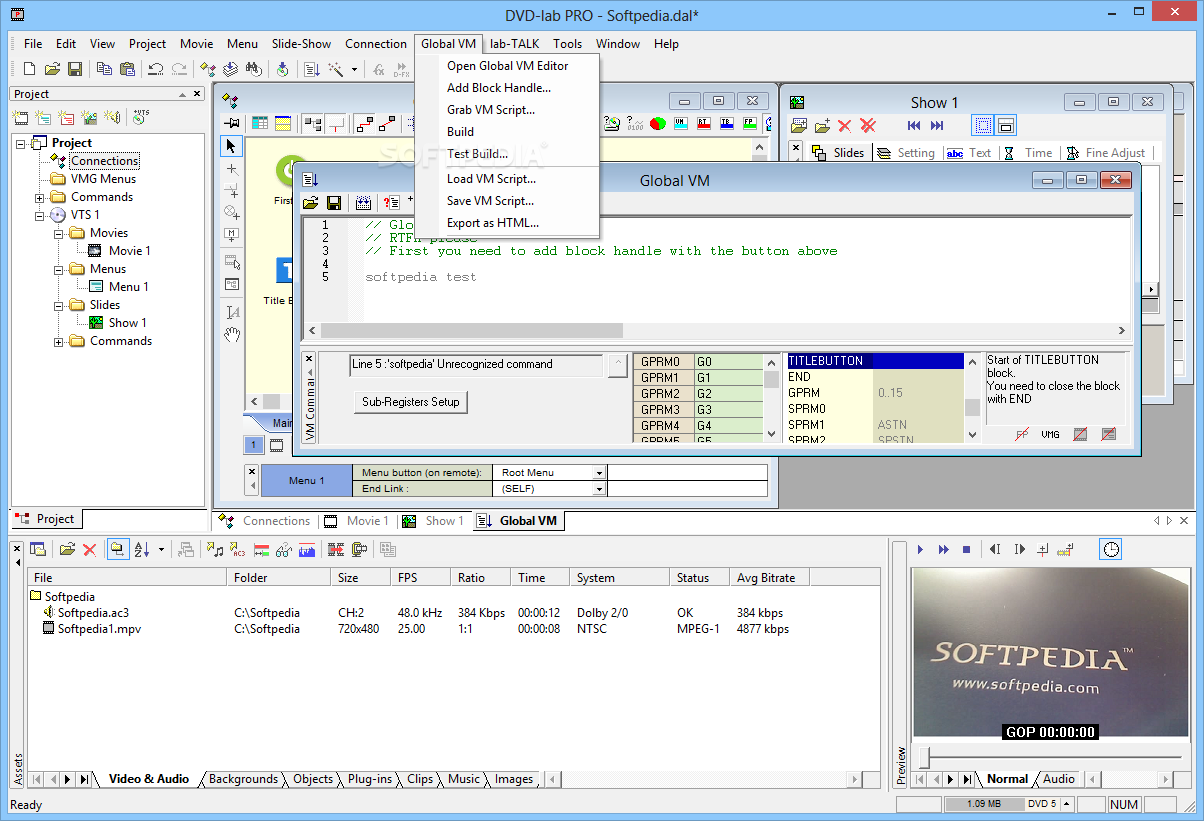Click the open folder icon in Global VM window
The width and height of the screenshot is (1204, 821).
(311, 203)
